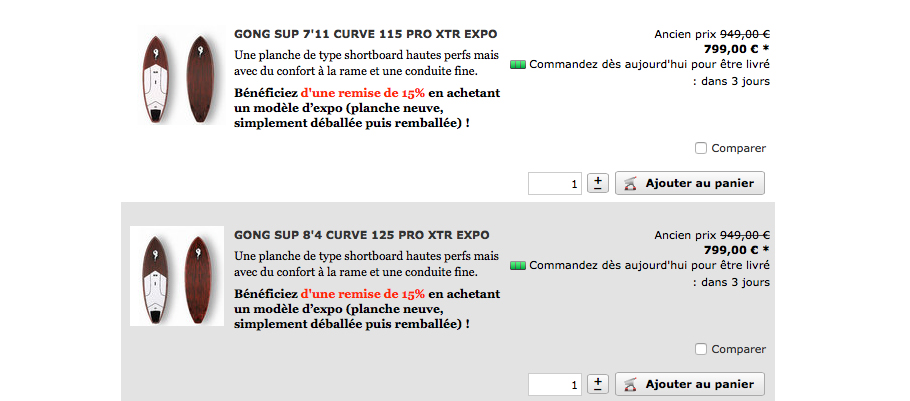Focus the quantity field for the 8'4 Curve 125
Screen dimensions: 910x401
[555, 384]
